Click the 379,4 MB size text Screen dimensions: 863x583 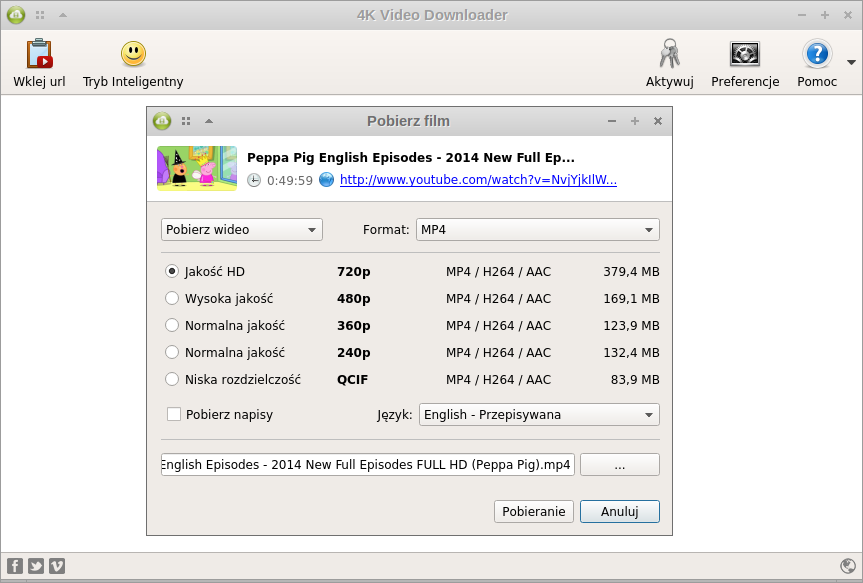631,271
